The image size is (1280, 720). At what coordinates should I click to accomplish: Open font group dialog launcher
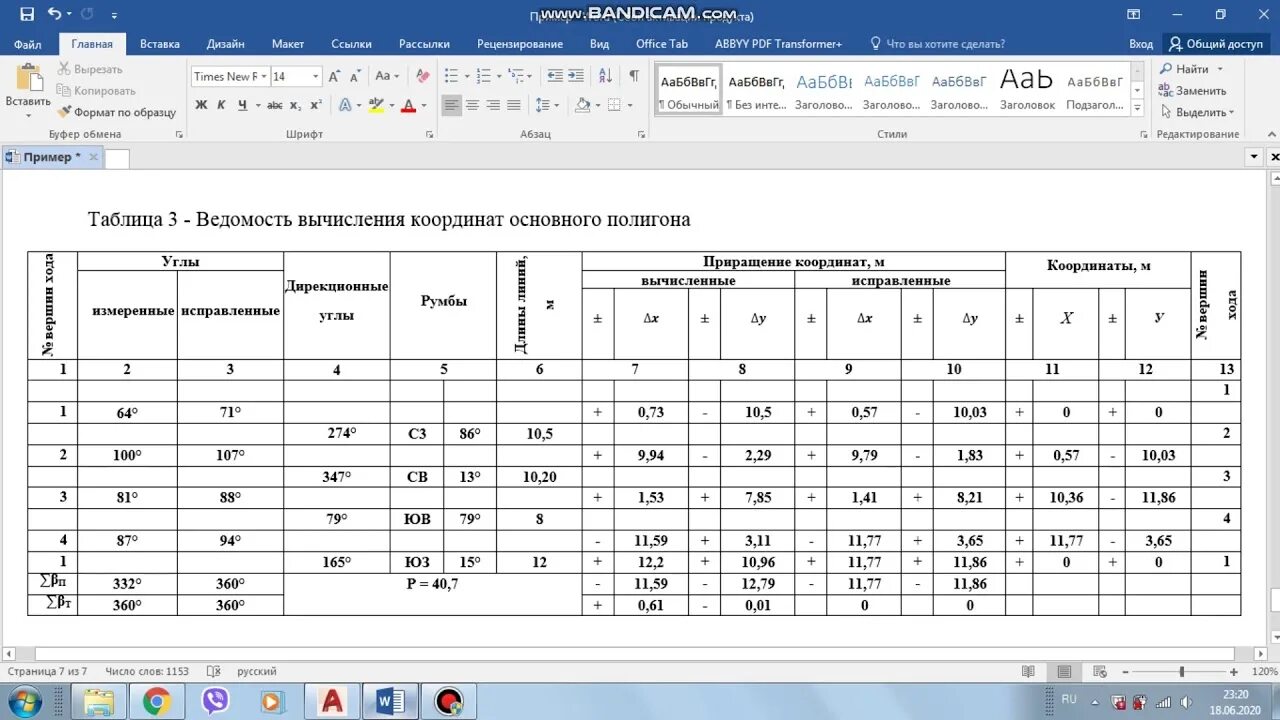(429, 134)
